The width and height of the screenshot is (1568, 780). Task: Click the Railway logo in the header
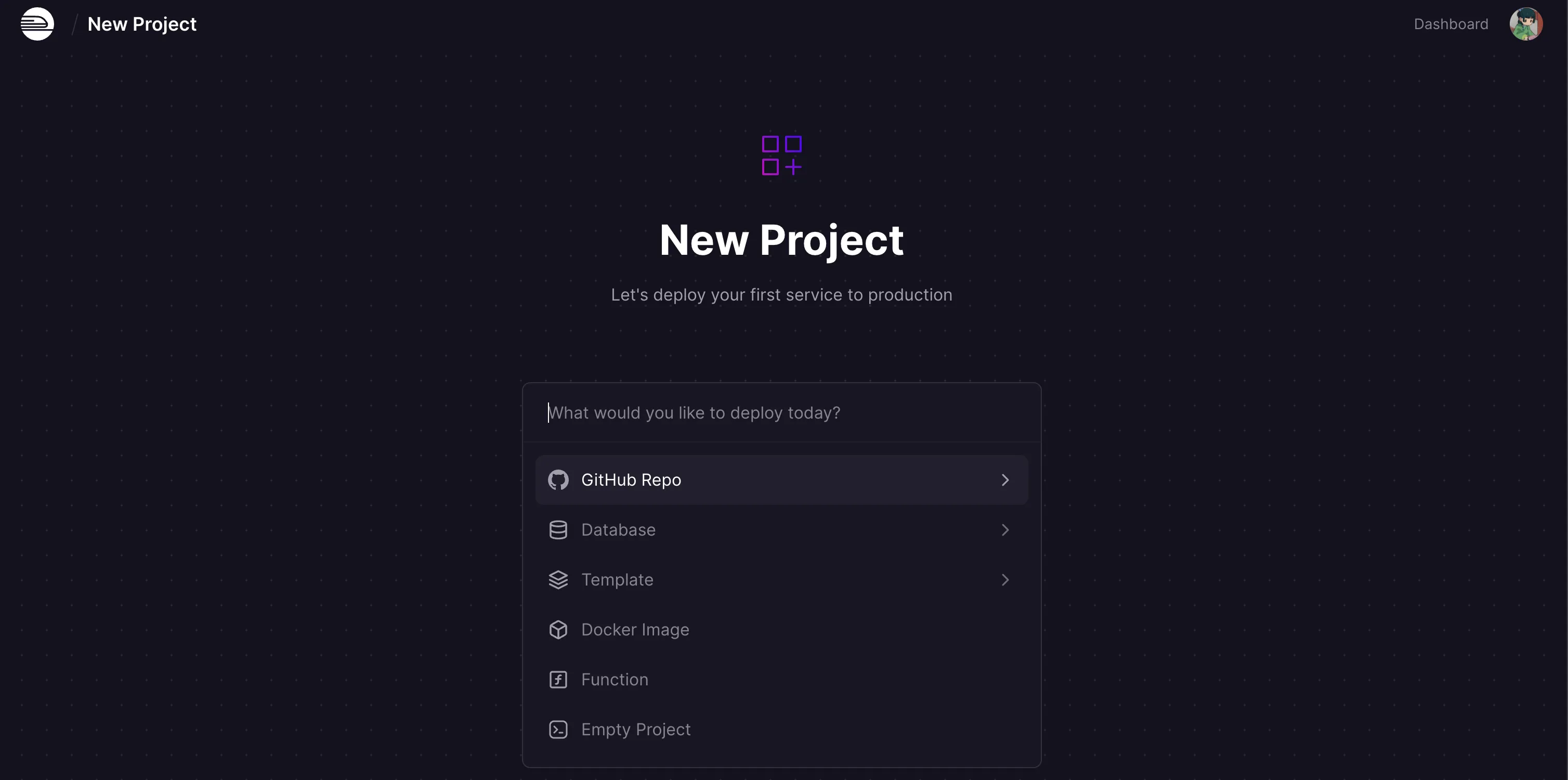(37, 24)
